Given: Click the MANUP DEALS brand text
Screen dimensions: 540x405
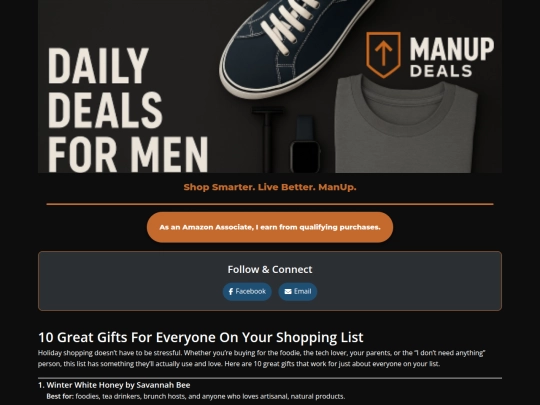Looking at the screenshot, I should [x=451, y=57].
